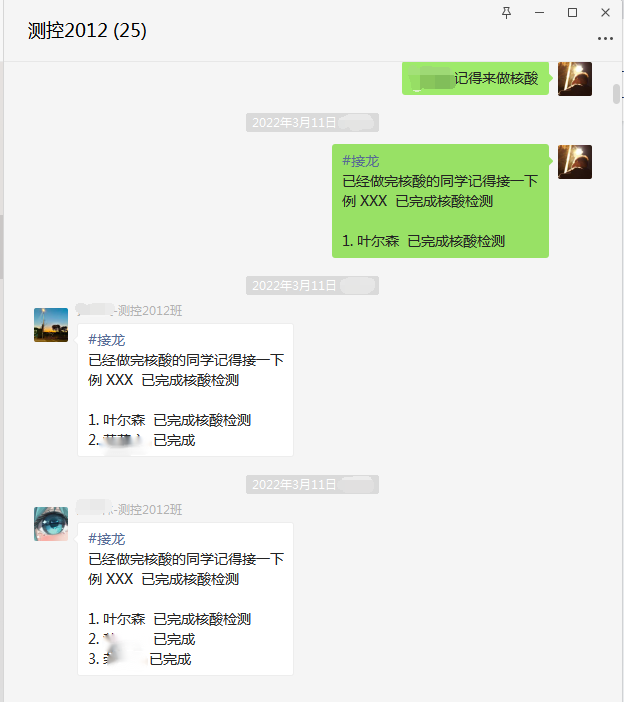Click sender avatar beside green 接龙 message

coord(575,162)
